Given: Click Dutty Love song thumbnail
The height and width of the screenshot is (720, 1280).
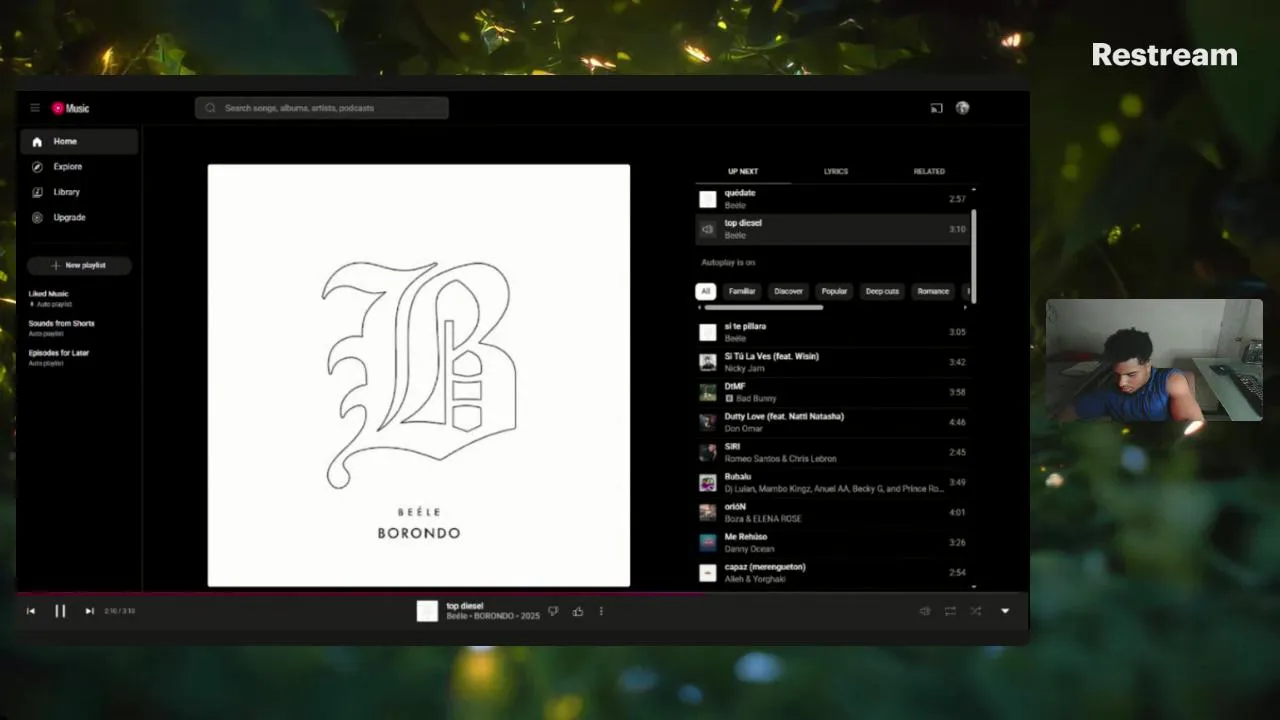Looking at the screenshot, I should tap(708, 422).
